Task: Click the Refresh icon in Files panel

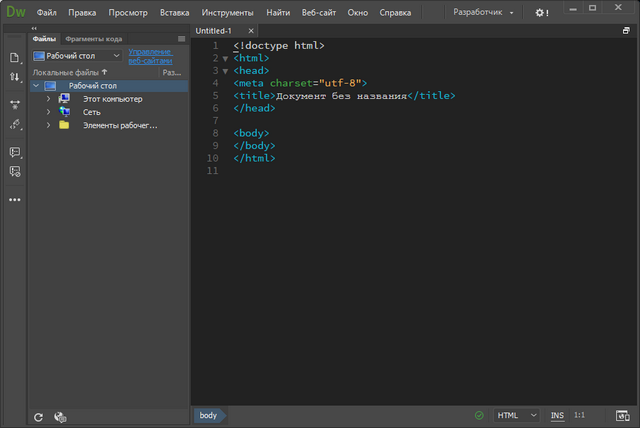Action: coord(39,416)
